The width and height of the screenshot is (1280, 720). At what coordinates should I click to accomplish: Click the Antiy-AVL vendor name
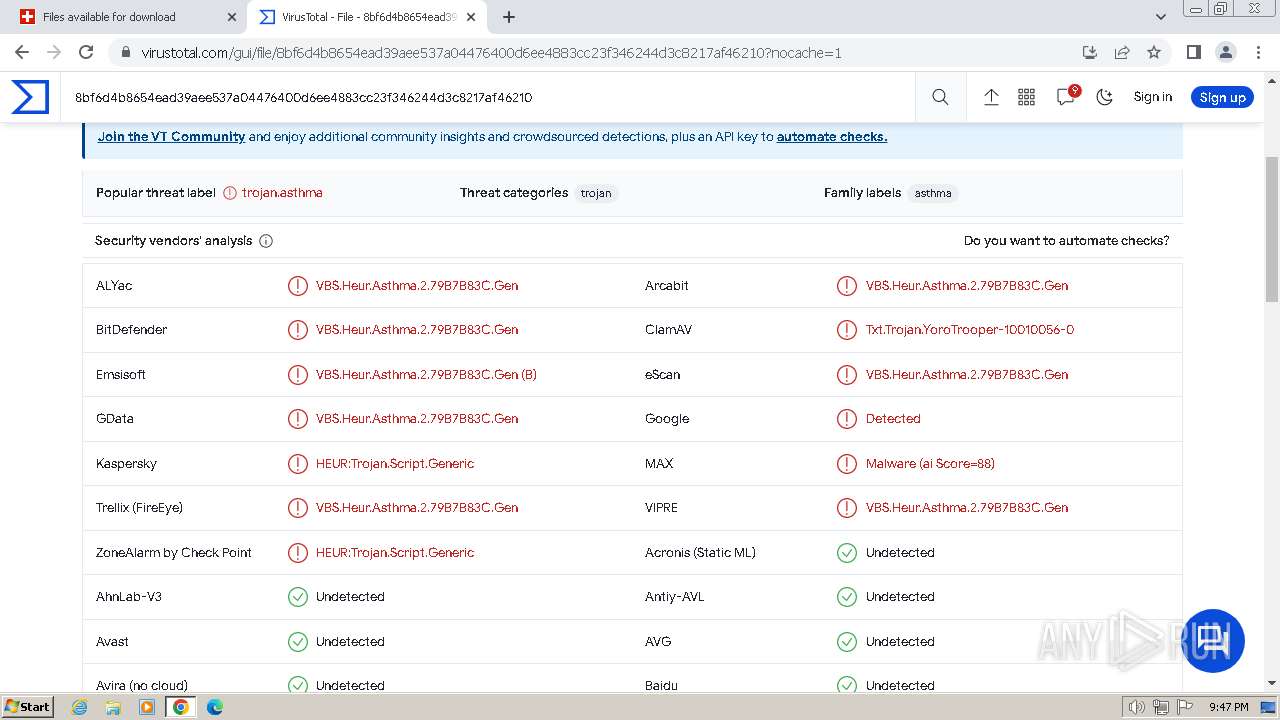(x=674, y=597)
